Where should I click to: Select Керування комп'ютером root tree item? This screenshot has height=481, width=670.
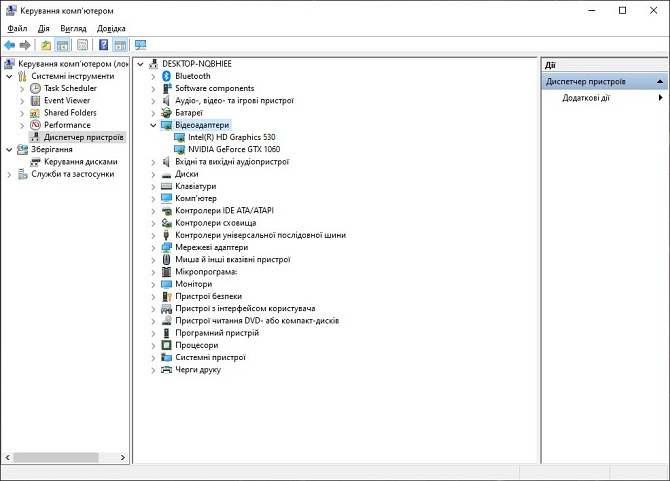pyautogui.click(x=73, y=64)
